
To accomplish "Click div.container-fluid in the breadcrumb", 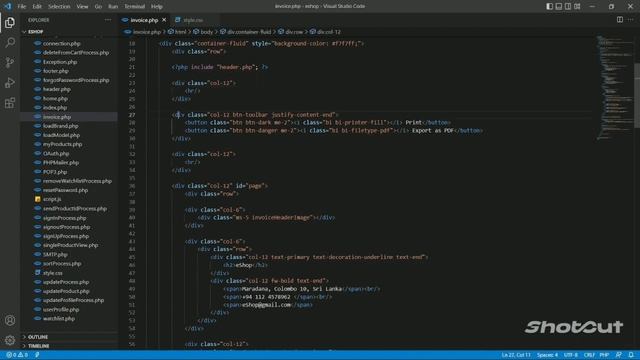I will click(249, 32).
